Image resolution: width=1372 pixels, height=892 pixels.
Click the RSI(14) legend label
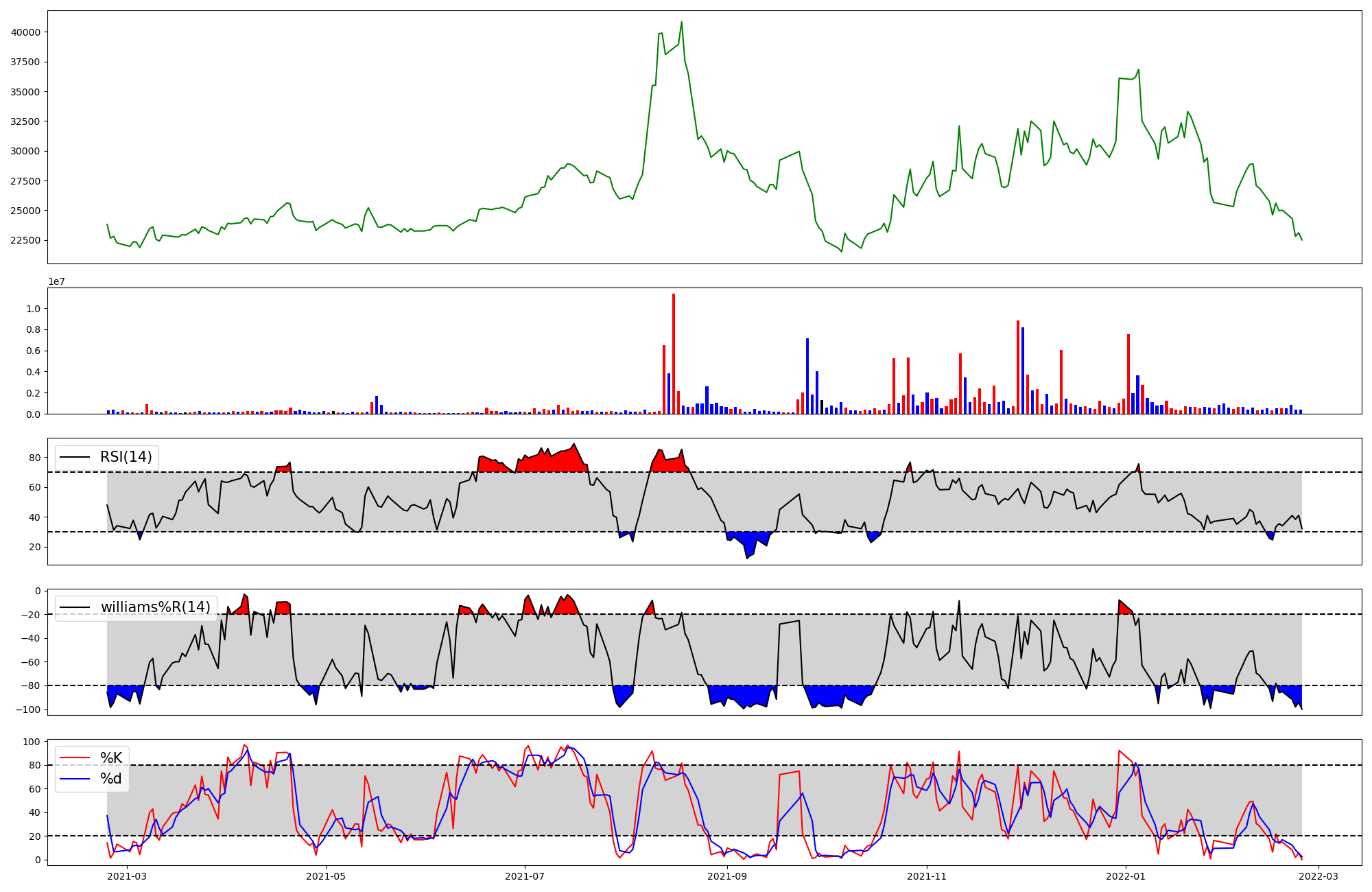pos(126,457)
